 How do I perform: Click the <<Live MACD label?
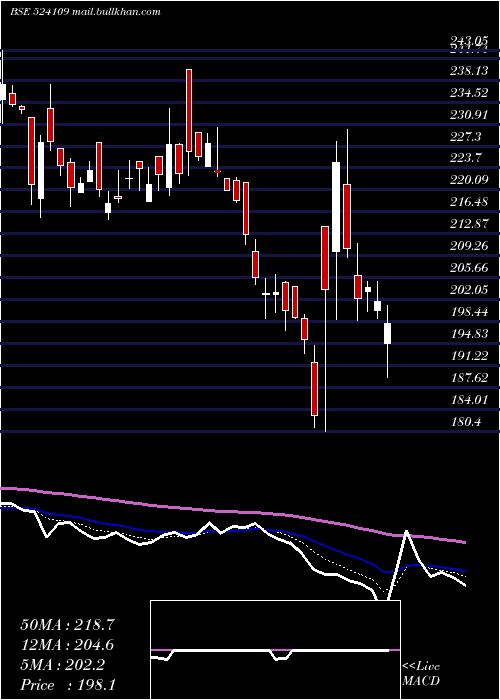click(421, 674)
